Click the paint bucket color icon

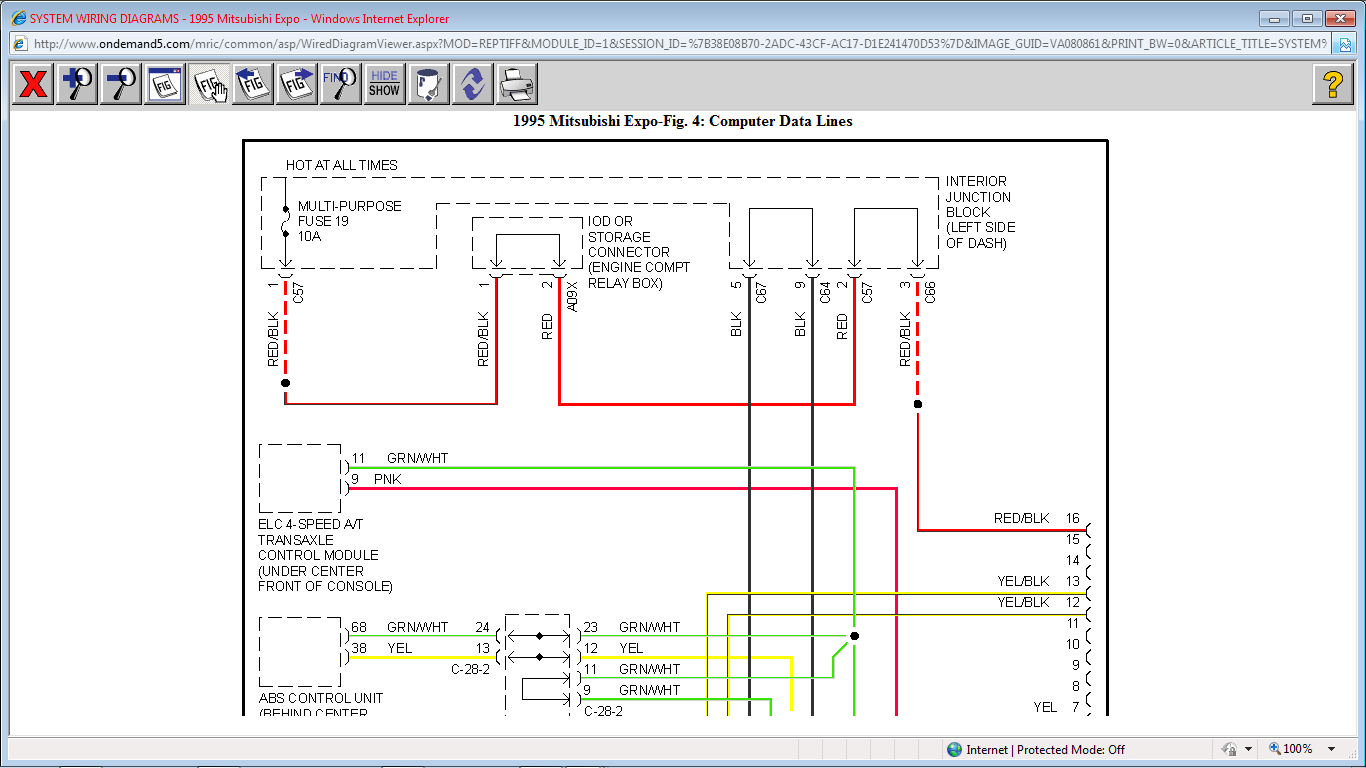(x=429, y=84)
